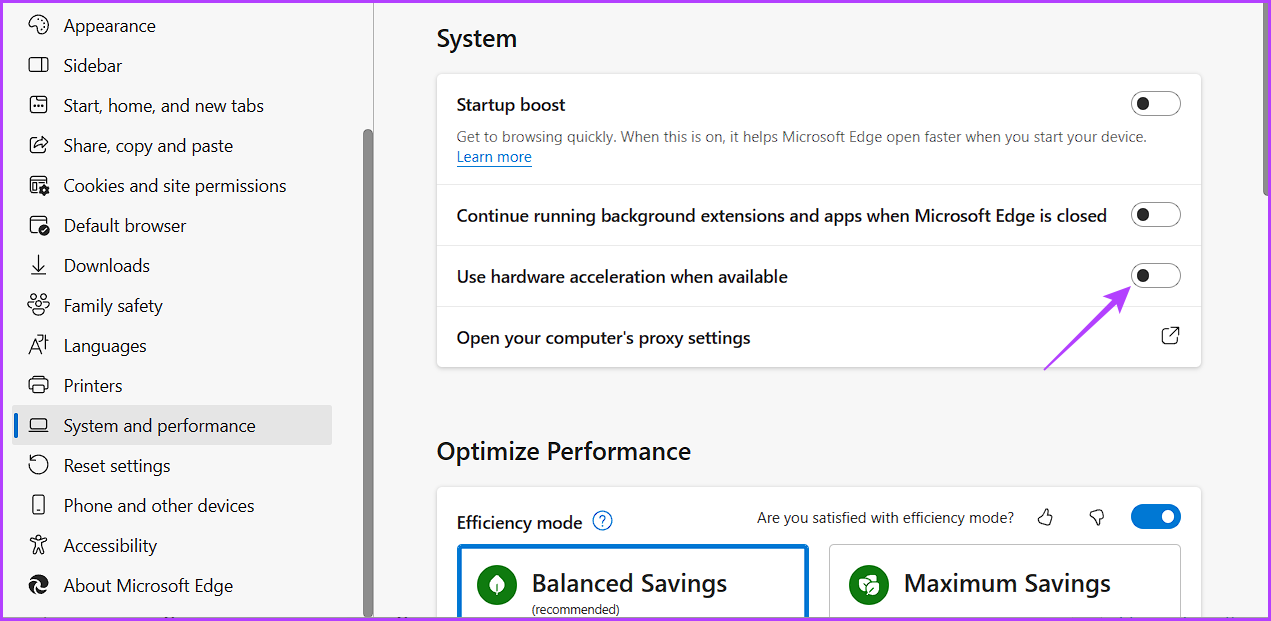Click the Microsoft Edge logo icon

39,585
